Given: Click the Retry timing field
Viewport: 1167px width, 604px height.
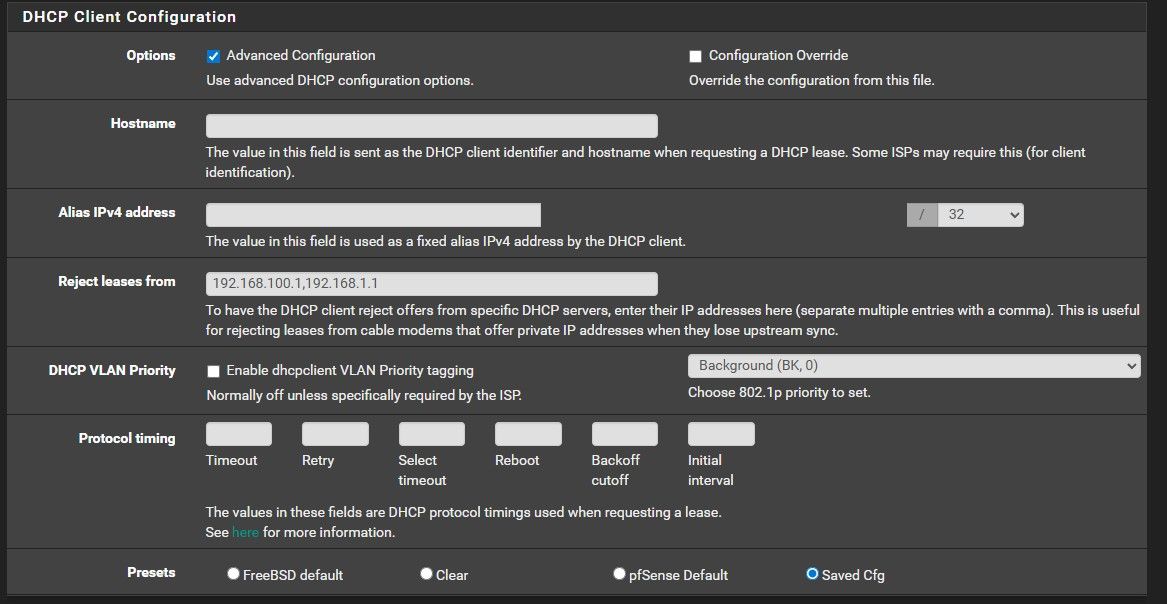Looking at the screenshot, I should [336, 434].
